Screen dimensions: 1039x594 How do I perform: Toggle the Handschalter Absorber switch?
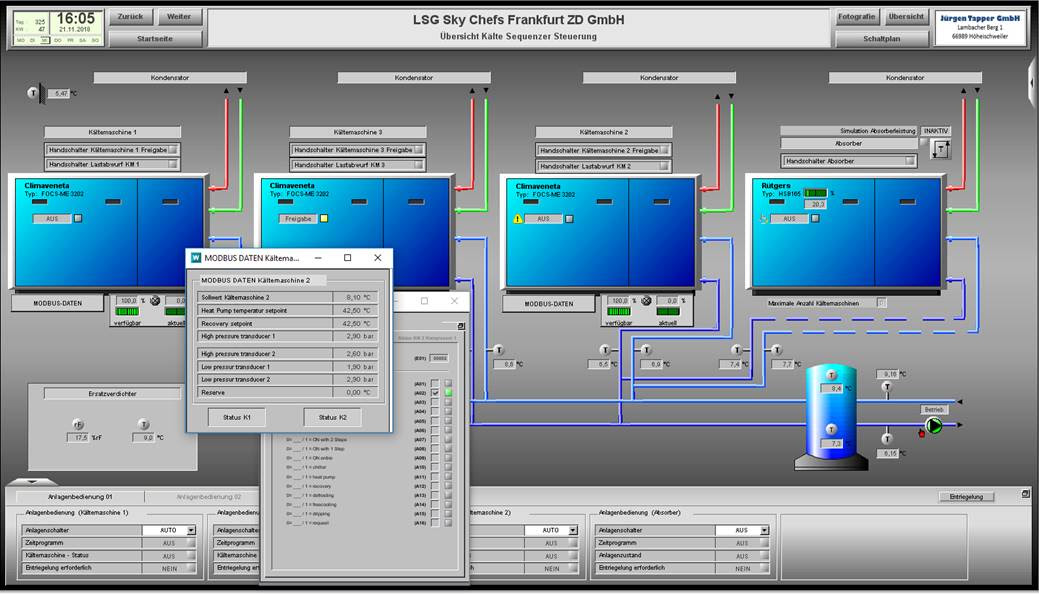coord(910,161)
